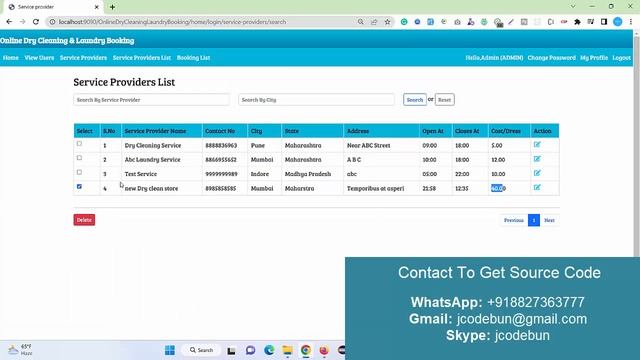Click the red Delete button
The width and height of the screenshot is (640, 360).
click(84, 220)
